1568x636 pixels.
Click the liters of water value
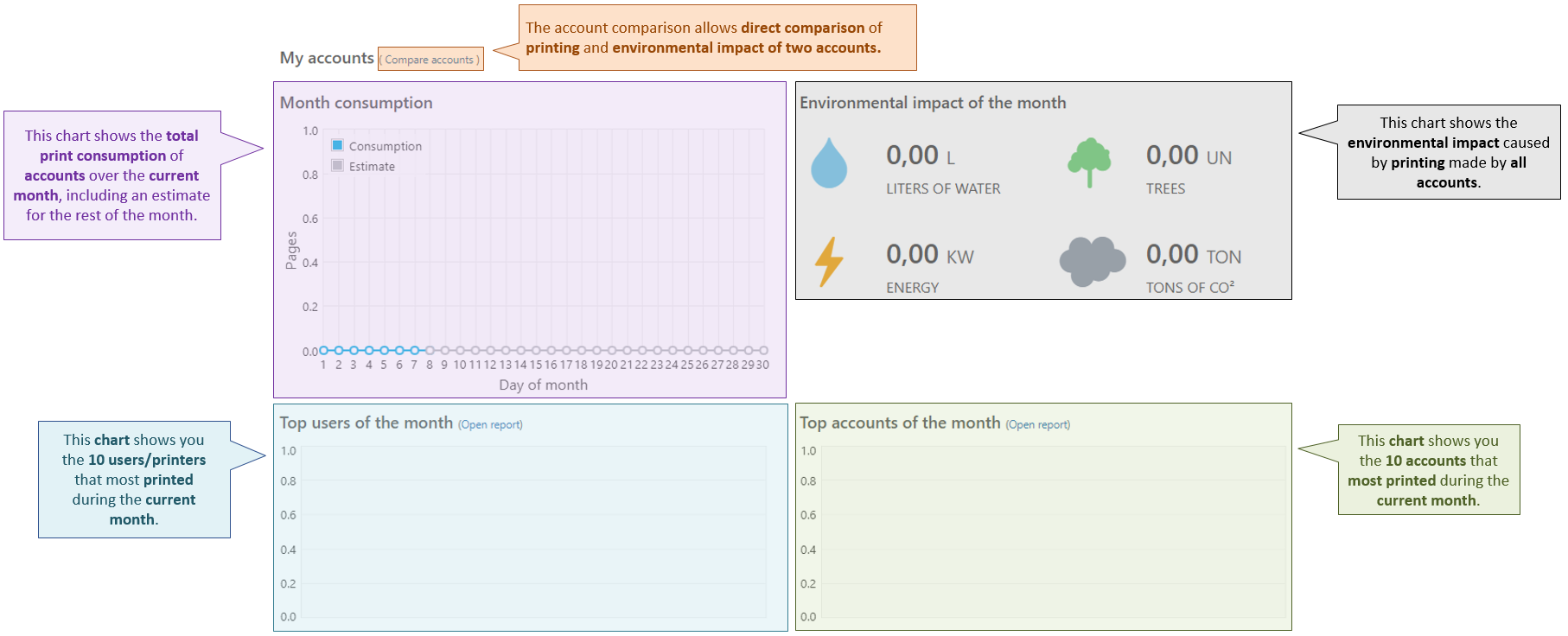point(920,156)
